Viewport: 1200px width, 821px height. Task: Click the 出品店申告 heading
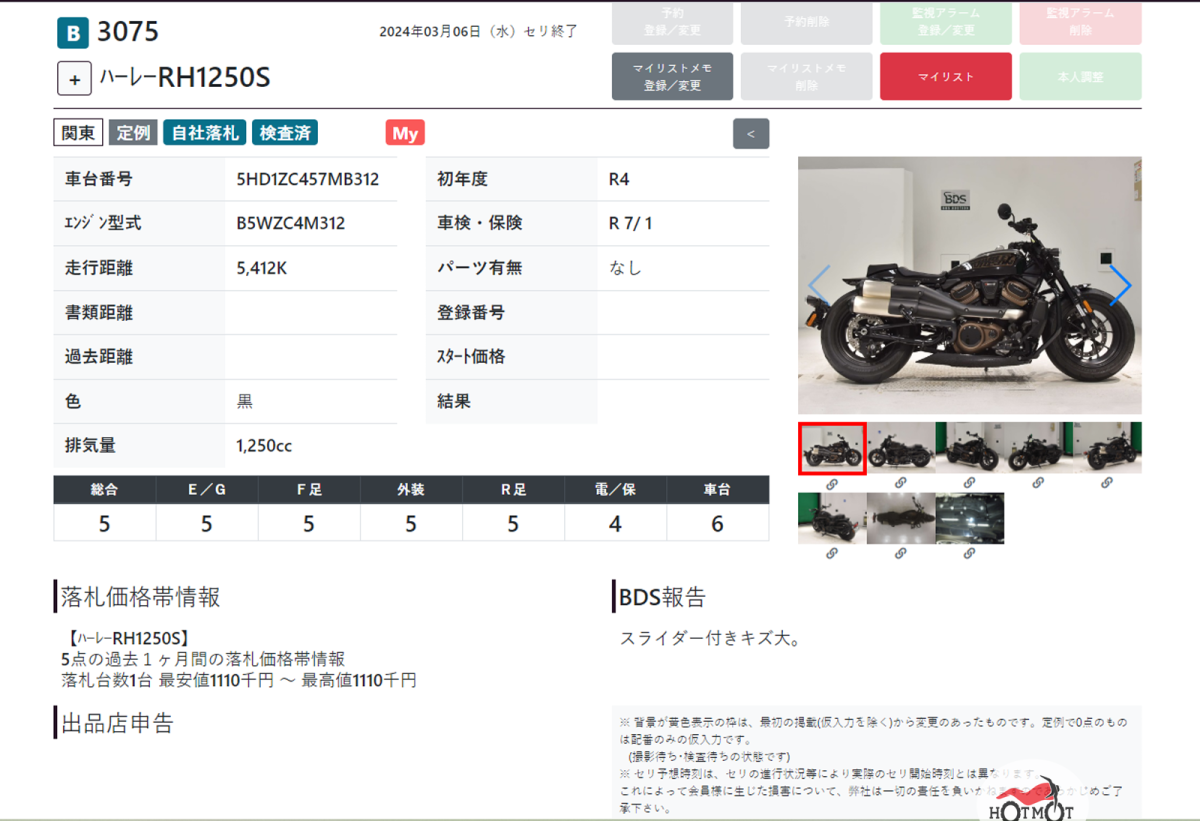click(x=117, y=722)
